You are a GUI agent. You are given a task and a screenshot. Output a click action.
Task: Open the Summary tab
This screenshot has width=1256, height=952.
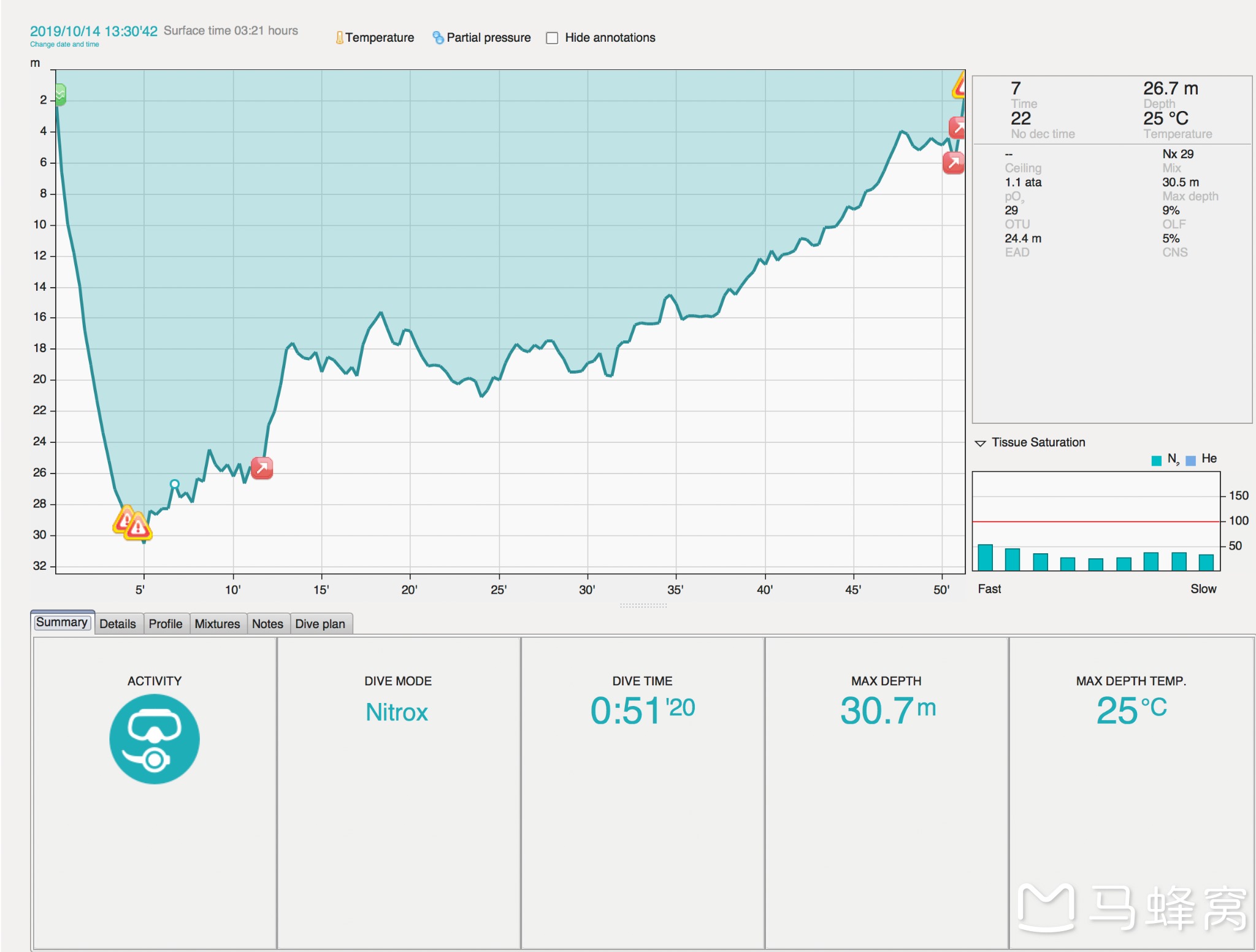click(x=62, y=623)
